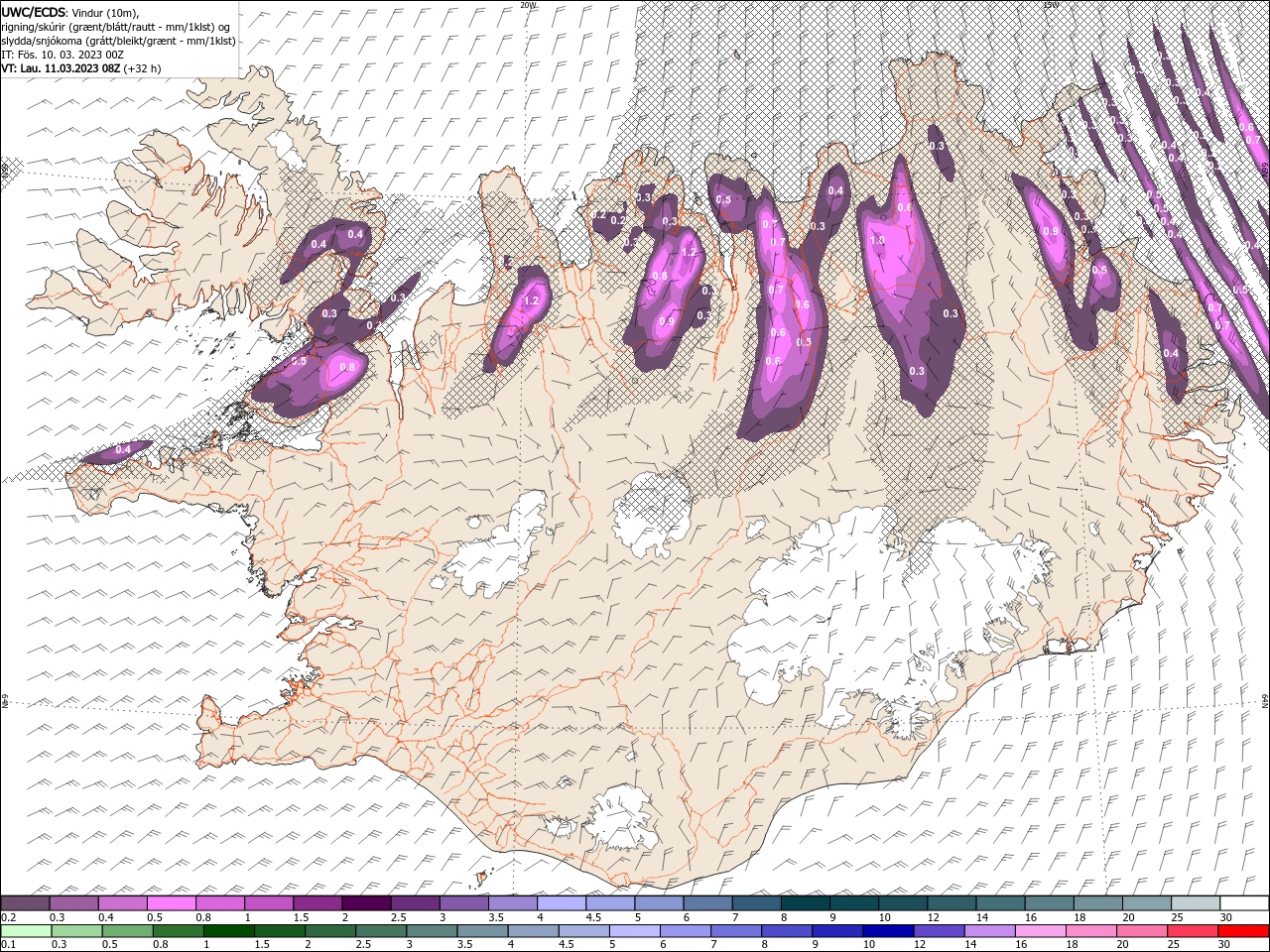This screenshot has width=1270, height=952.
Task: Click the '30' label of the rain scale
Action: pos(1224,945)
